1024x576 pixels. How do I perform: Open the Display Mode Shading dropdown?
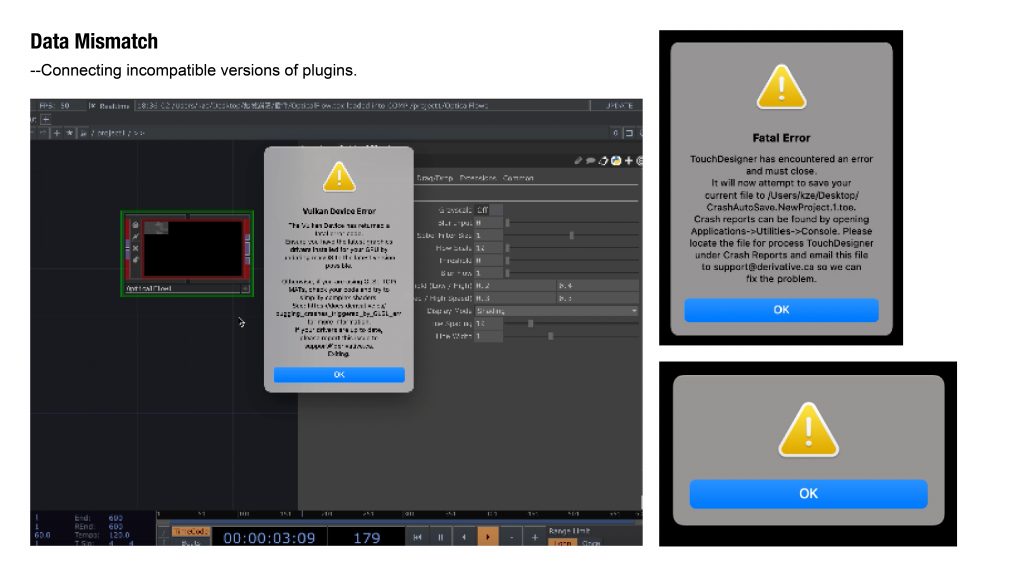[x=556, y=311]
